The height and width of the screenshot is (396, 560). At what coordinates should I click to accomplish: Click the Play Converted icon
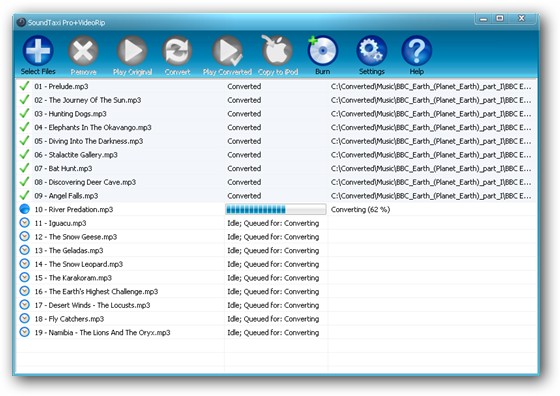tap(228, 51)
